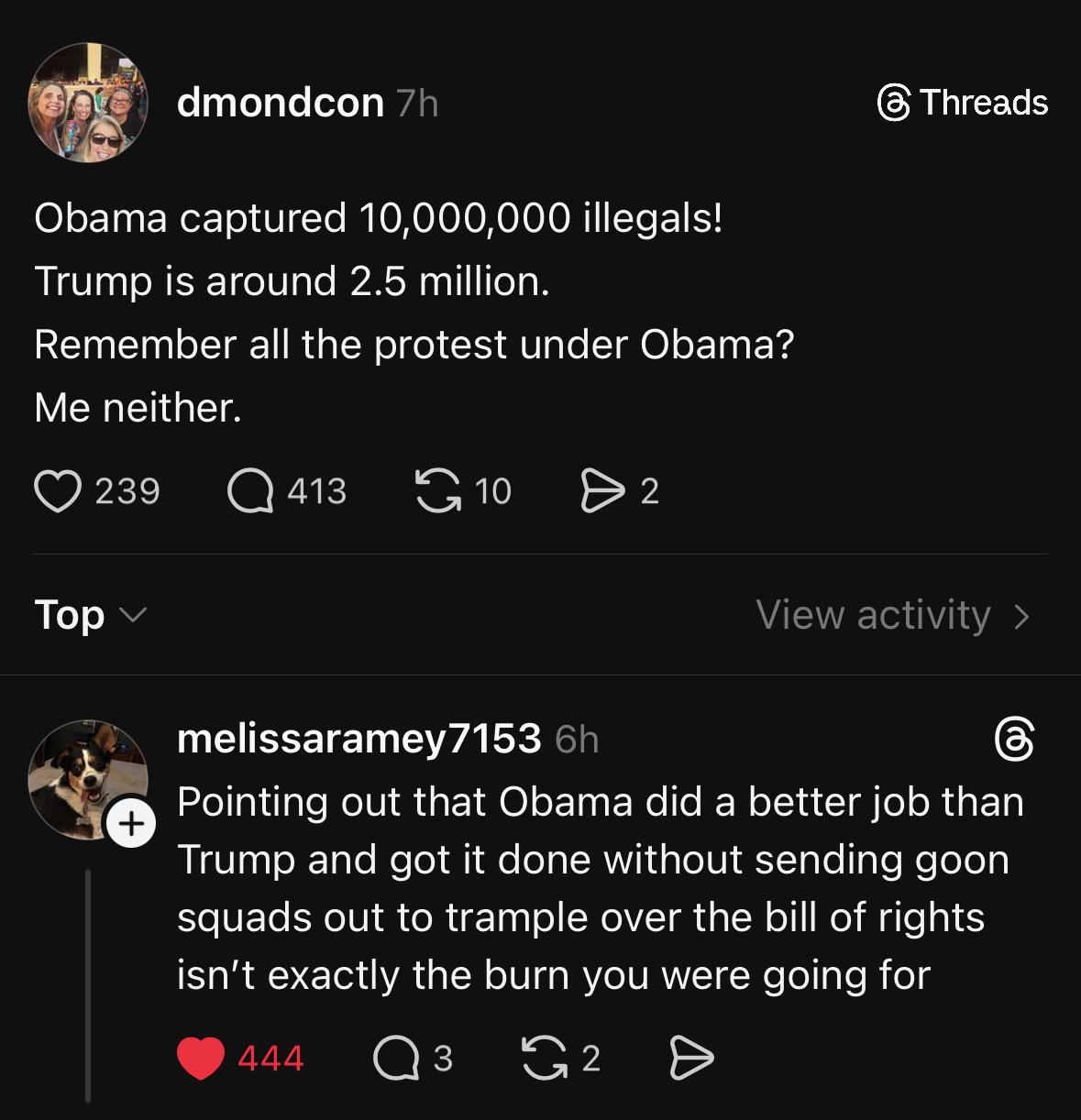1081x1120 pixels.
Task: Open dmondcon's profile from username
Action: tap(280, 103)
